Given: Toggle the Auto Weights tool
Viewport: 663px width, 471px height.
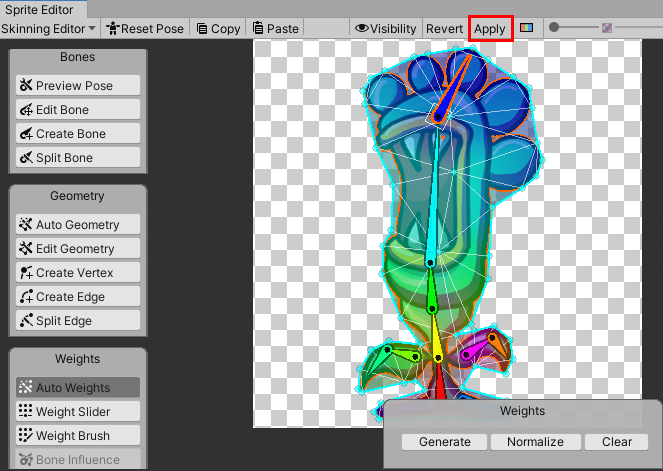Looking at the screenshot, I should (x=77, y=388).
